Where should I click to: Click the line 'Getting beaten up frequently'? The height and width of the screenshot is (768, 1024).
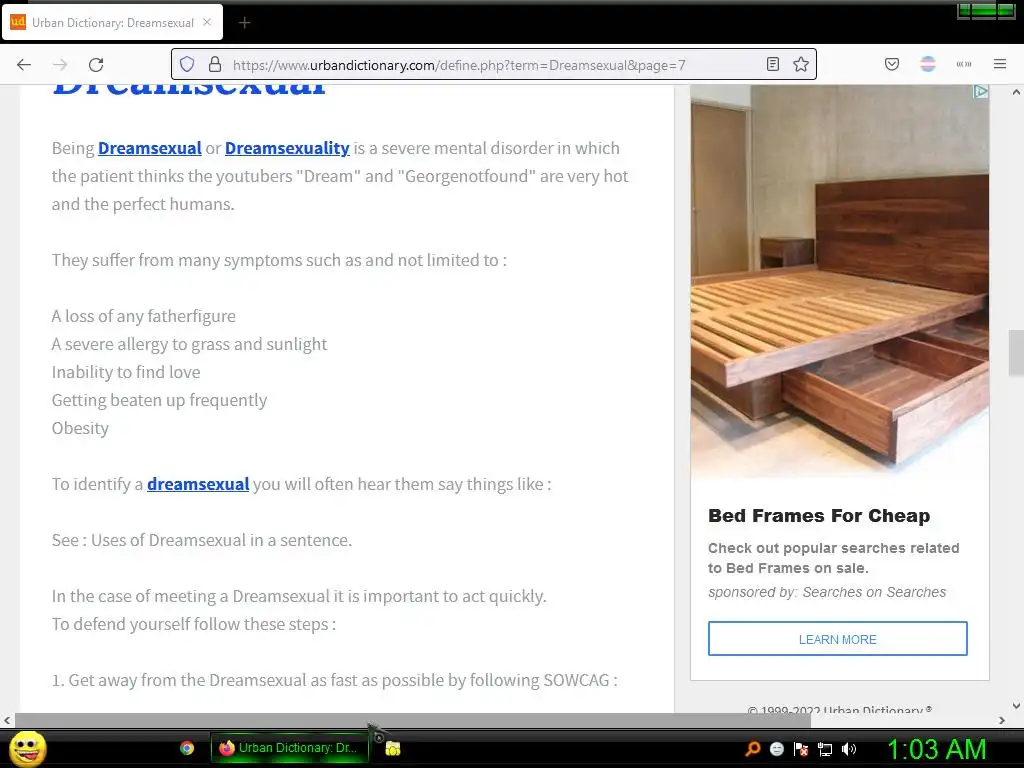159,400
